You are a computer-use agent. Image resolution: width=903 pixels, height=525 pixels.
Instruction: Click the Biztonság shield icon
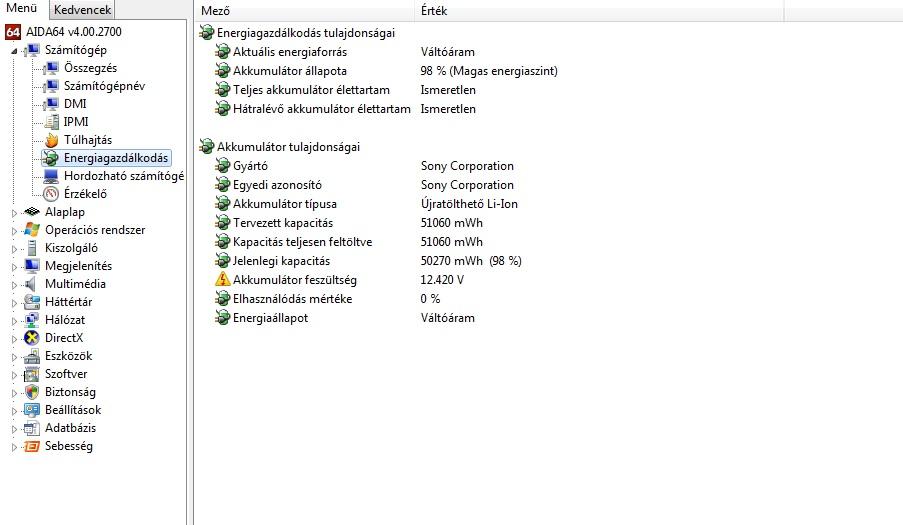(32, 392)
